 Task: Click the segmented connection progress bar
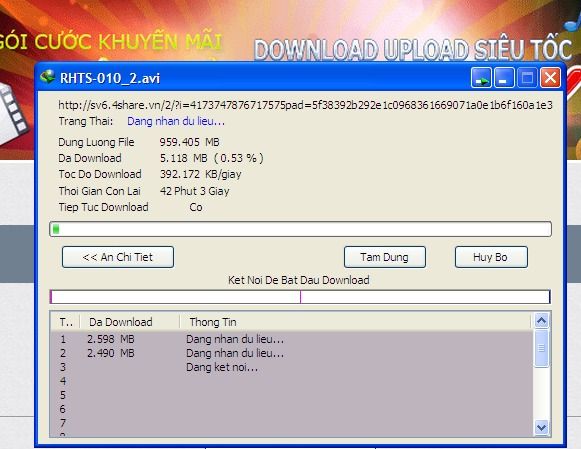pos(300,297)
